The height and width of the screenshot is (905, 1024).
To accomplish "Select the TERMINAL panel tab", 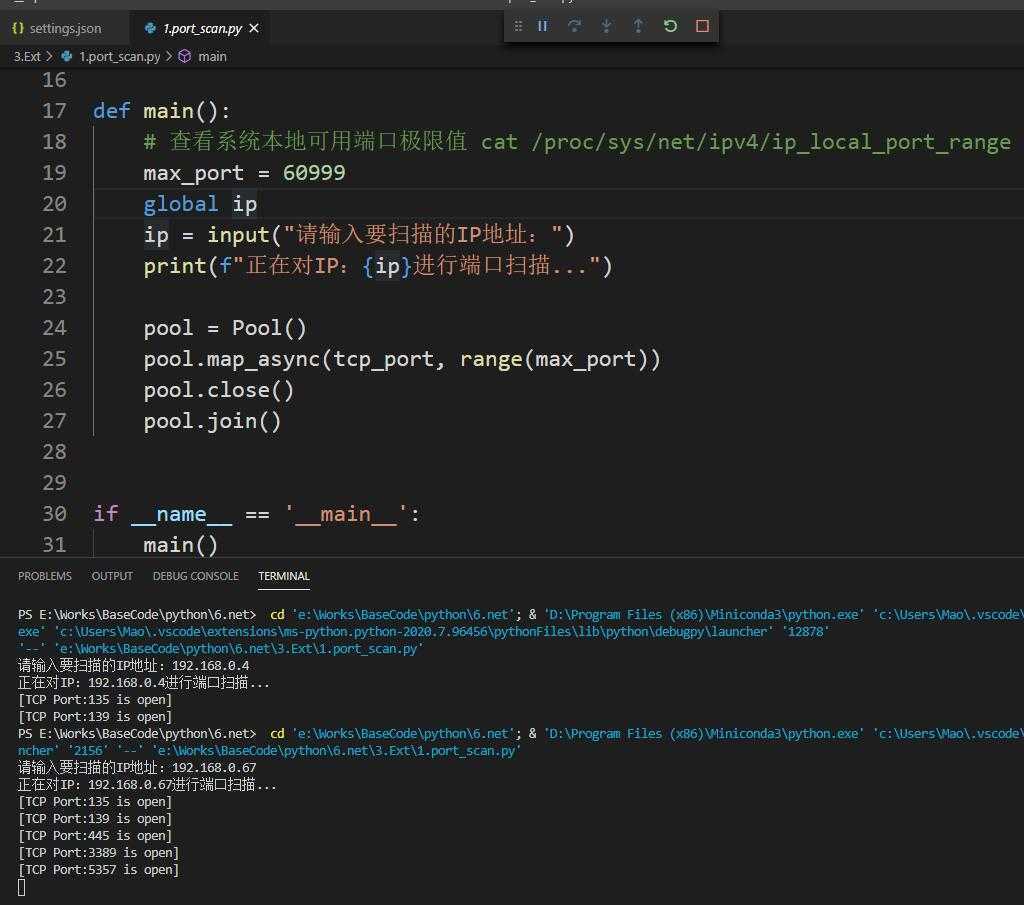I will click(283, 576).
